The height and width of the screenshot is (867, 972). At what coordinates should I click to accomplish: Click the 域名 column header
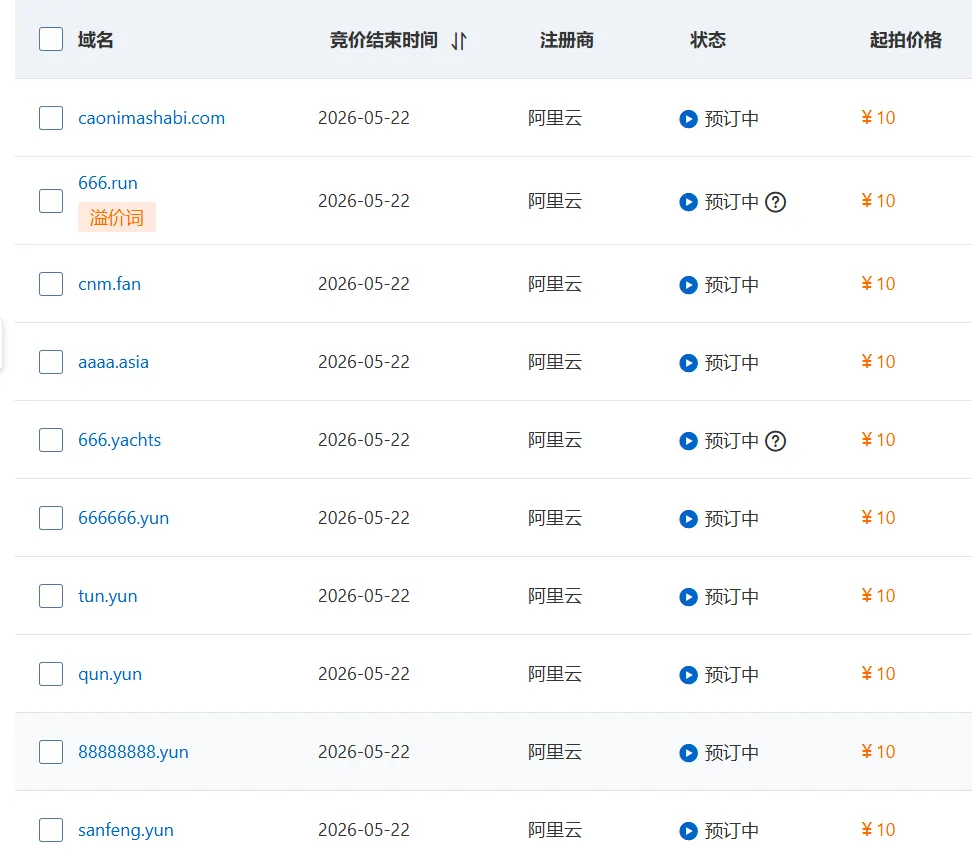point(95,40)
